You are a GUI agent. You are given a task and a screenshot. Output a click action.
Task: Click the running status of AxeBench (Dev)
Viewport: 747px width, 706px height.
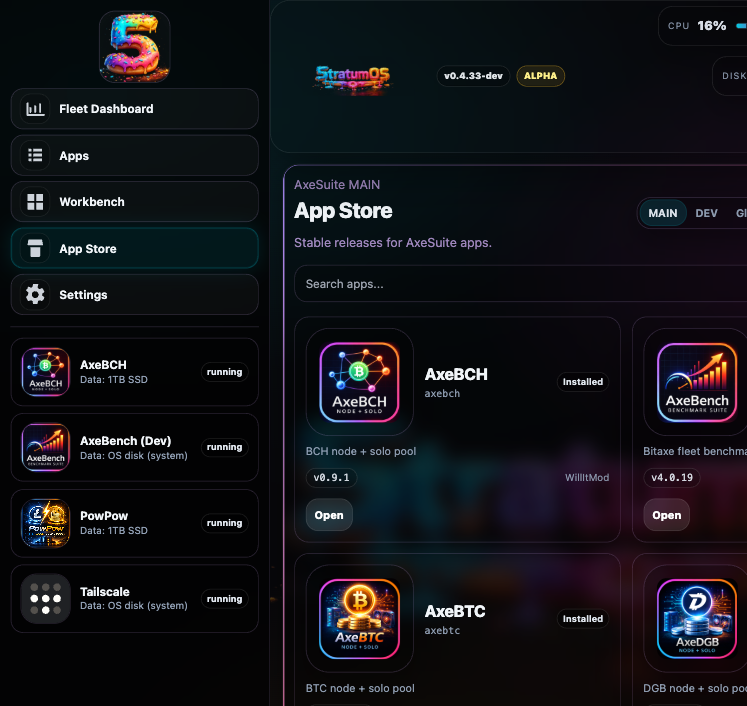[224, 447]
